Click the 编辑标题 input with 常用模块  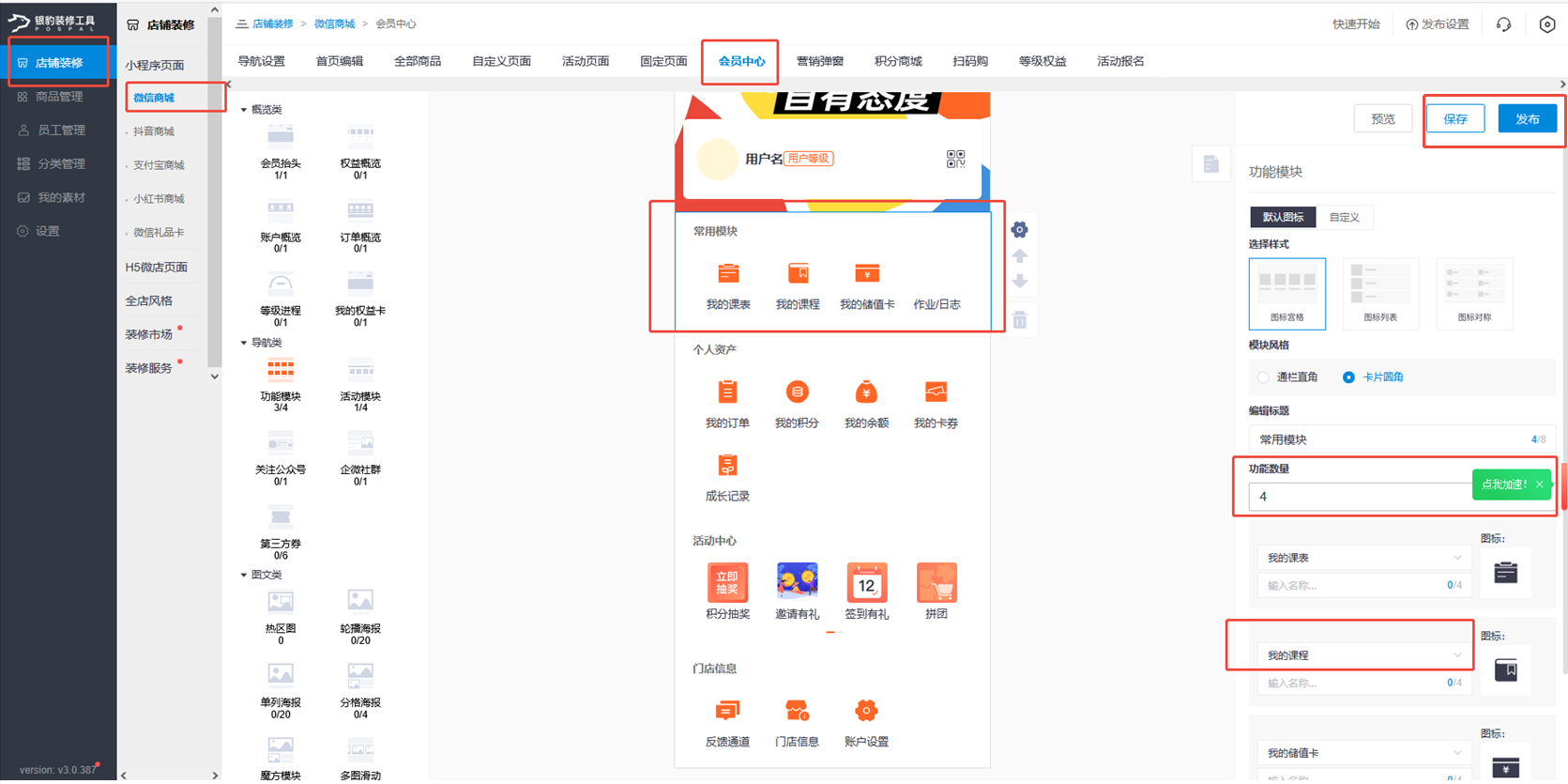pyautogui.click(x=1401, y=439)
